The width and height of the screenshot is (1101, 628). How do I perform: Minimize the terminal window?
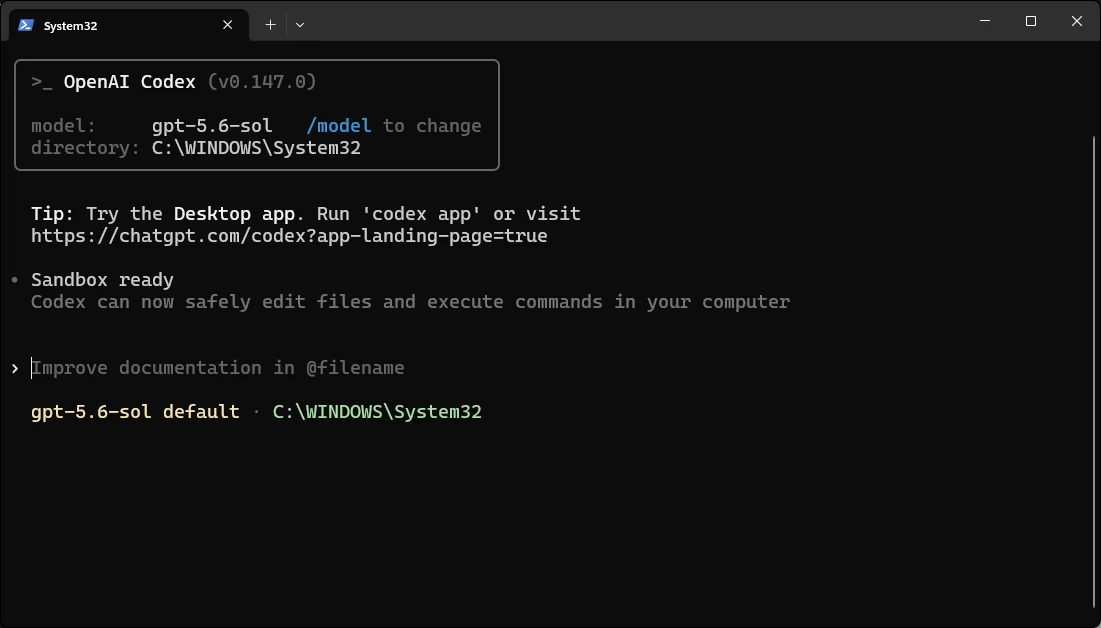click(x=985, y=21)
